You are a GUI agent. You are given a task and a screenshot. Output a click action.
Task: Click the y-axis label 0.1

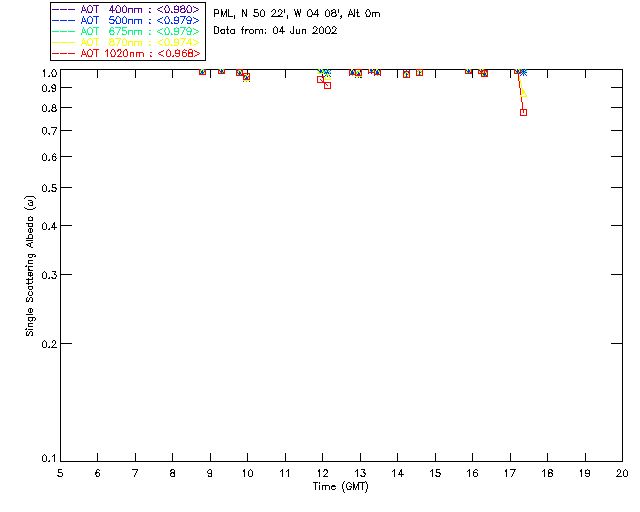pos(49,459)
